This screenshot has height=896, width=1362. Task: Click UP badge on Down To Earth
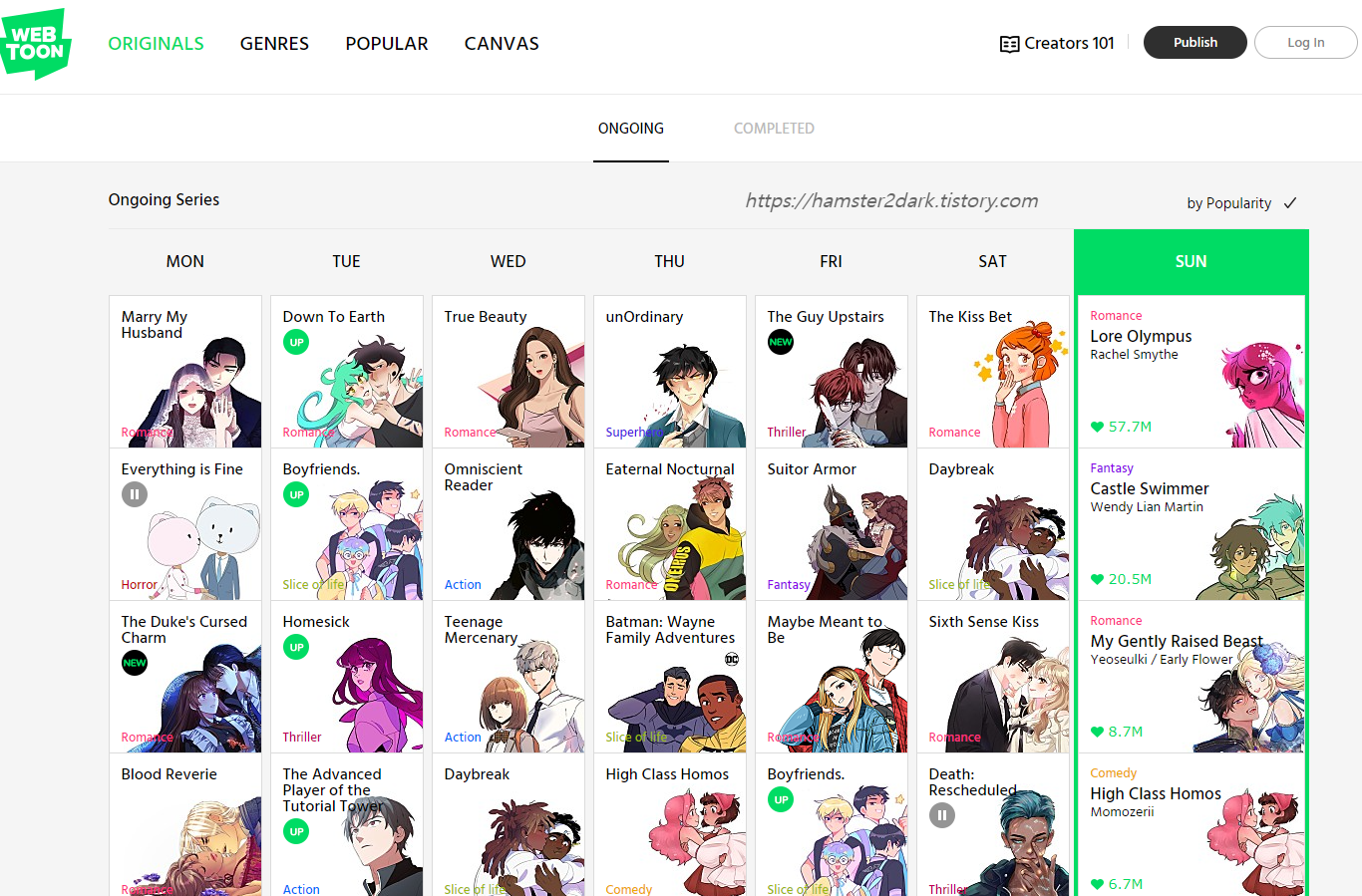click(x=296, y=342)
